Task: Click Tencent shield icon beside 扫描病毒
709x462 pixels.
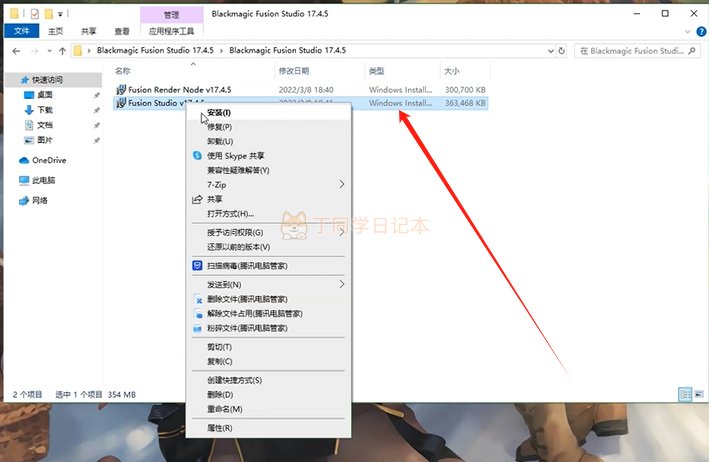Action: point(197,265)
